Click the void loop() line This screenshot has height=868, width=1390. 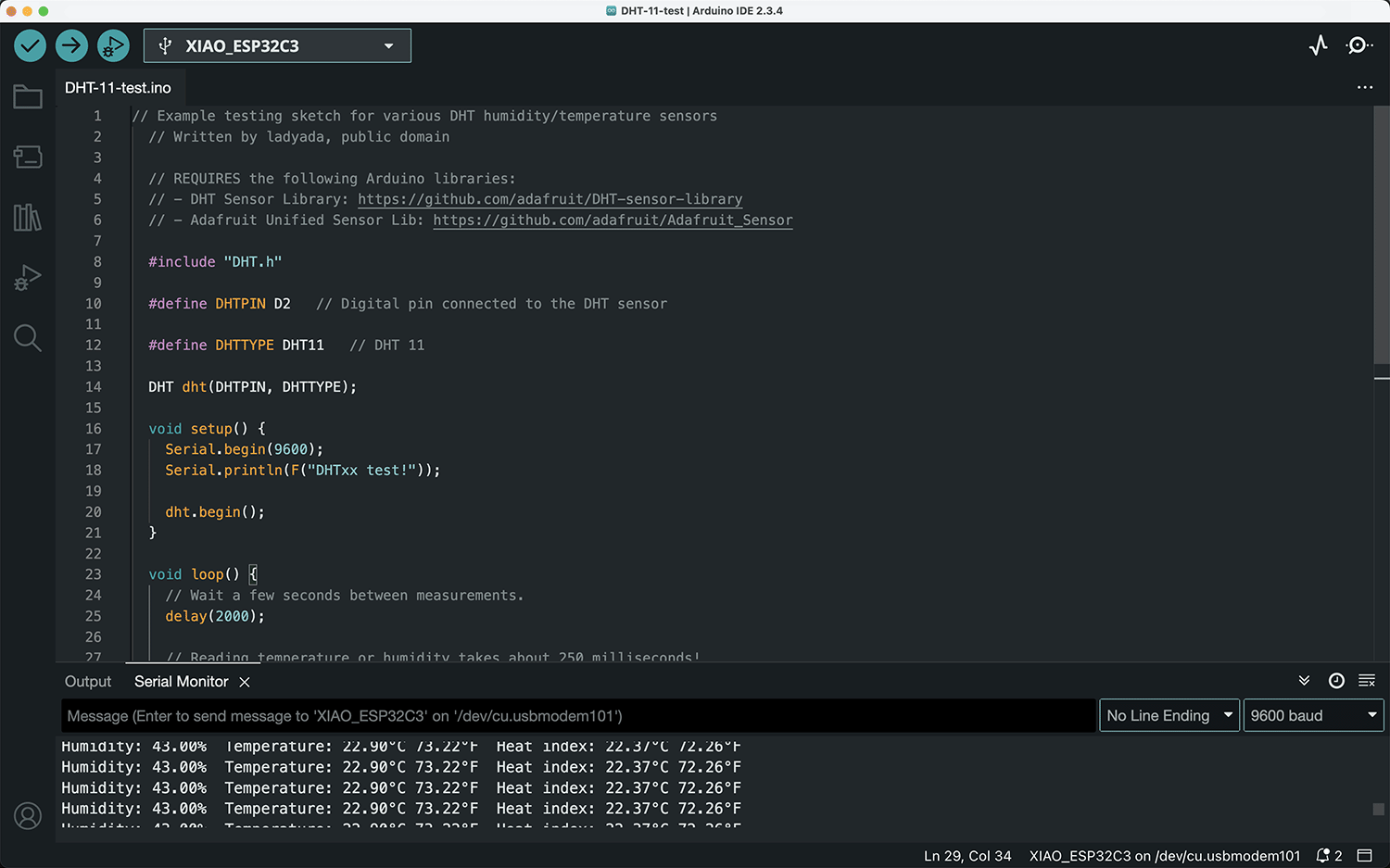[203, 574]
